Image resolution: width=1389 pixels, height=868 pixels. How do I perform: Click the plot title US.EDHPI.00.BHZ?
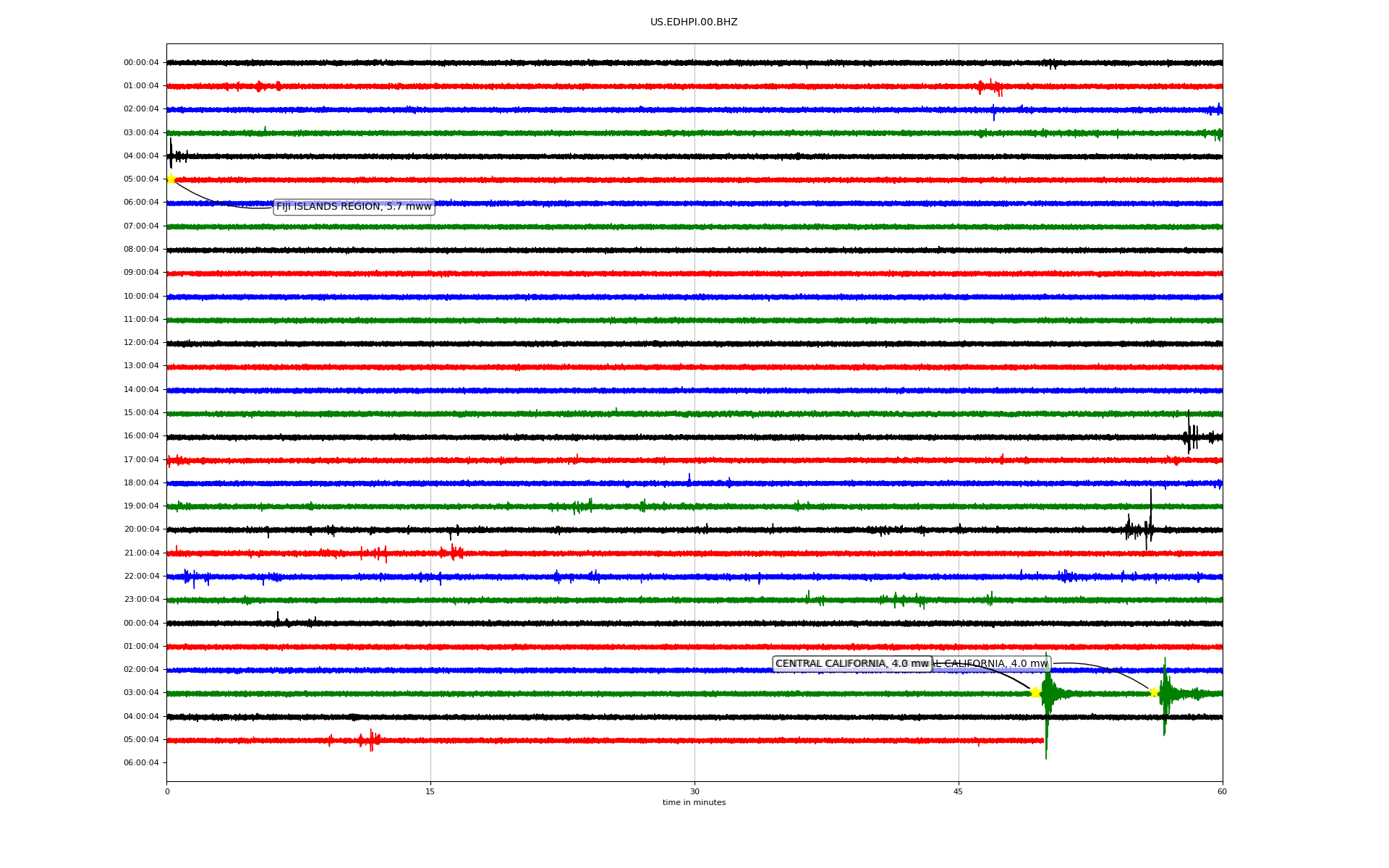coord(694,22)
